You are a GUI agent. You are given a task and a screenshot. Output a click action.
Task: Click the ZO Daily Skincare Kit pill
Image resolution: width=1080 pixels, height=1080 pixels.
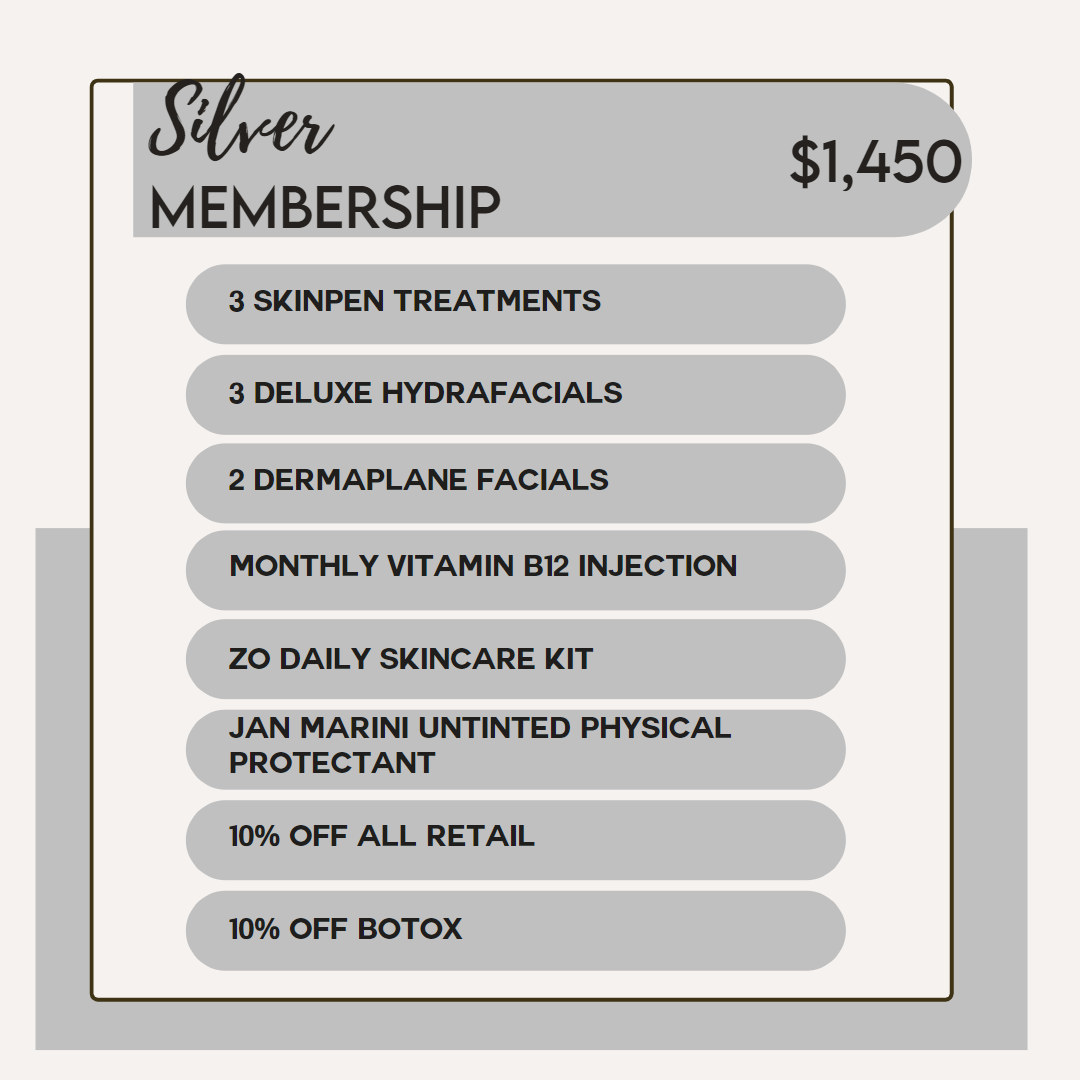tap(515, 658)
